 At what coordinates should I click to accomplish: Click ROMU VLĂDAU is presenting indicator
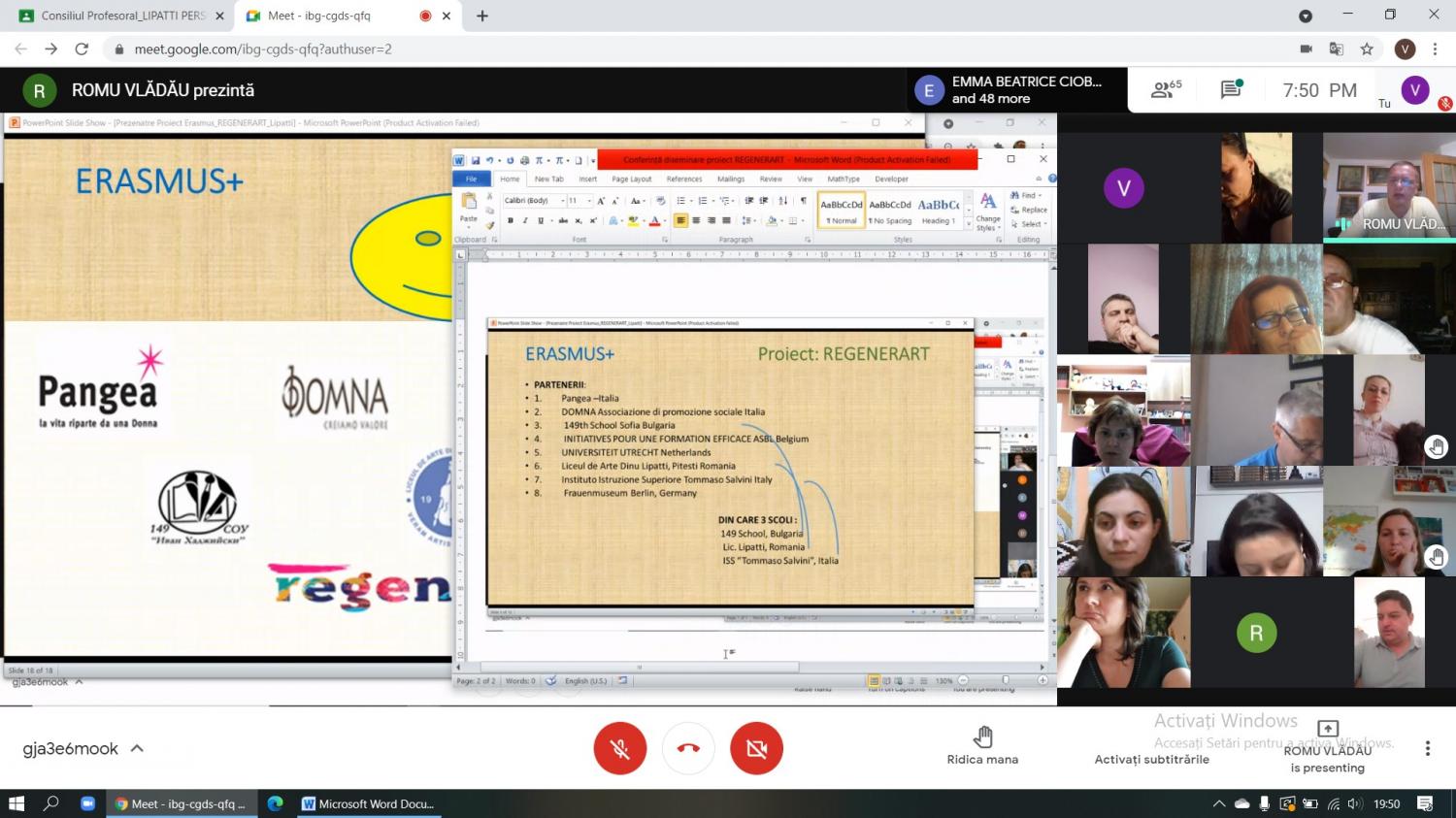point(1327,747)
